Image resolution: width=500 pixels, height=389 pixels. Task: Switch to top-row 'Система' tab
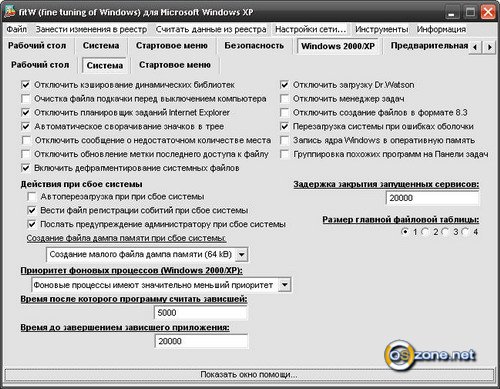click(101, 46)
